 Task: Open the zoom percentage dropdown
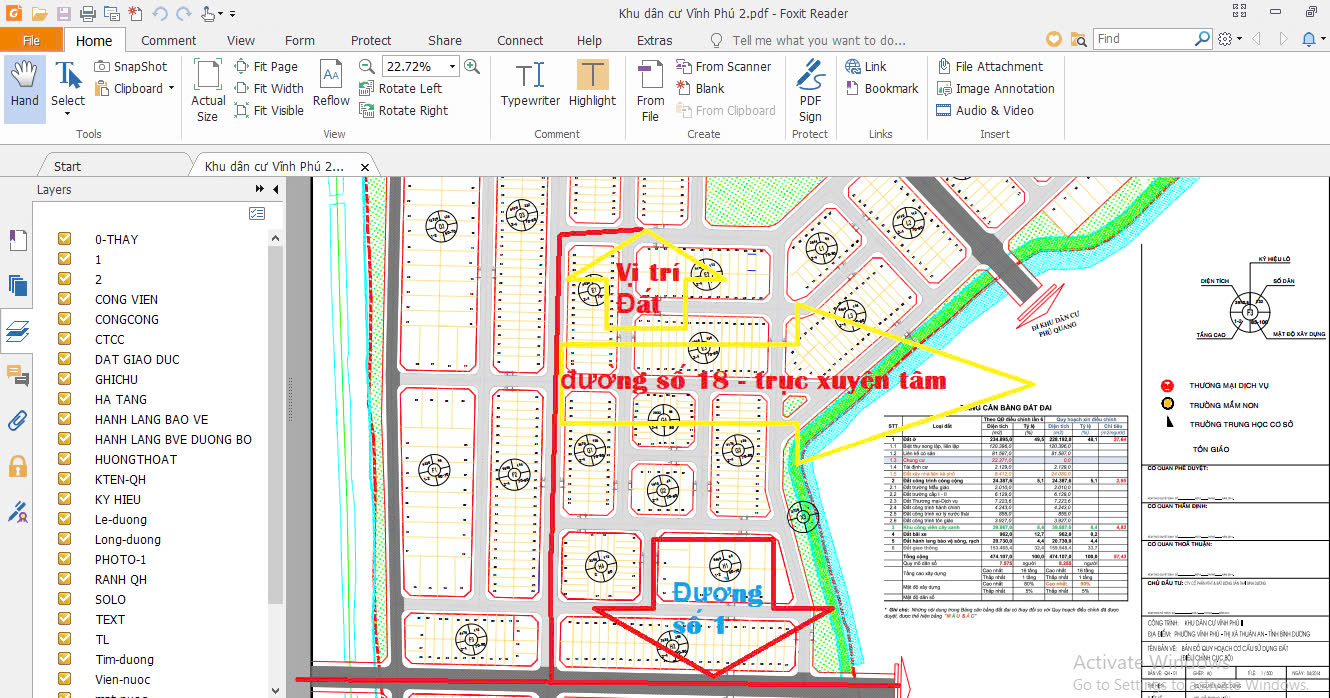coord(453,66)
